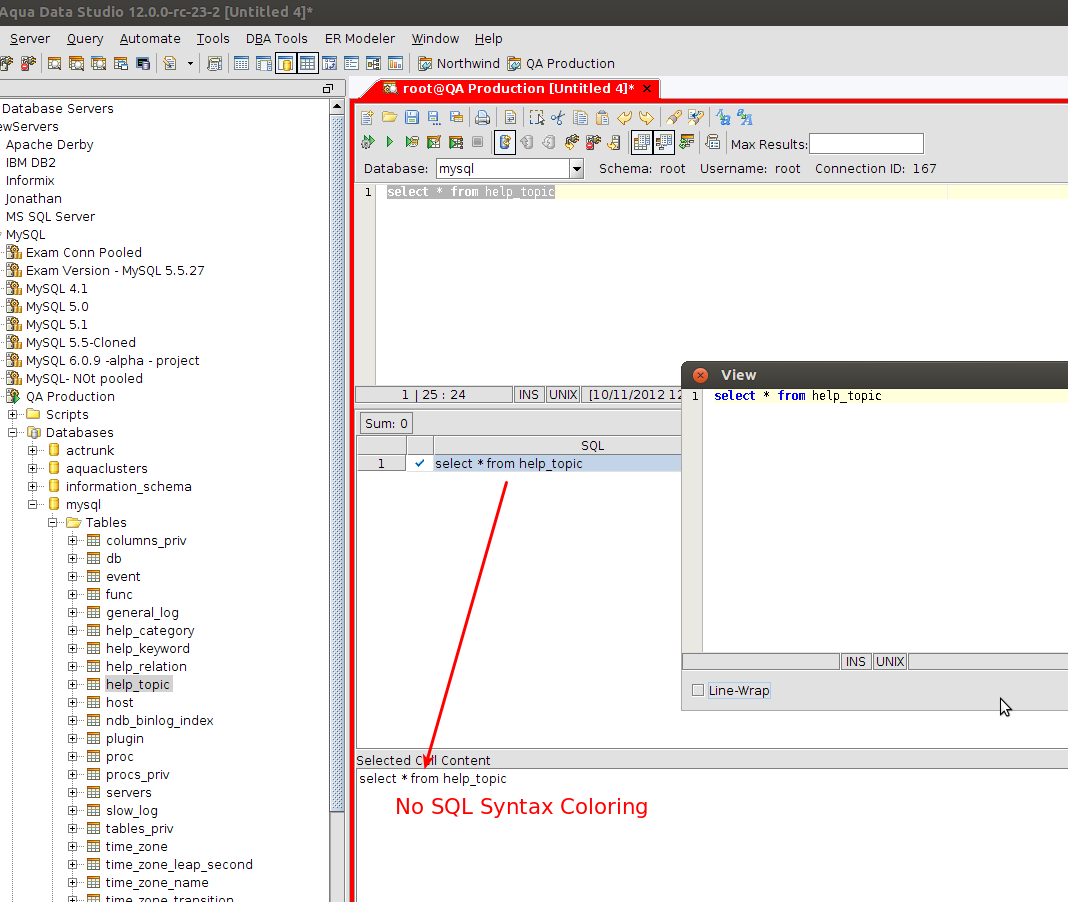Save the script using the floppy disk icon

tap(411, 118)
